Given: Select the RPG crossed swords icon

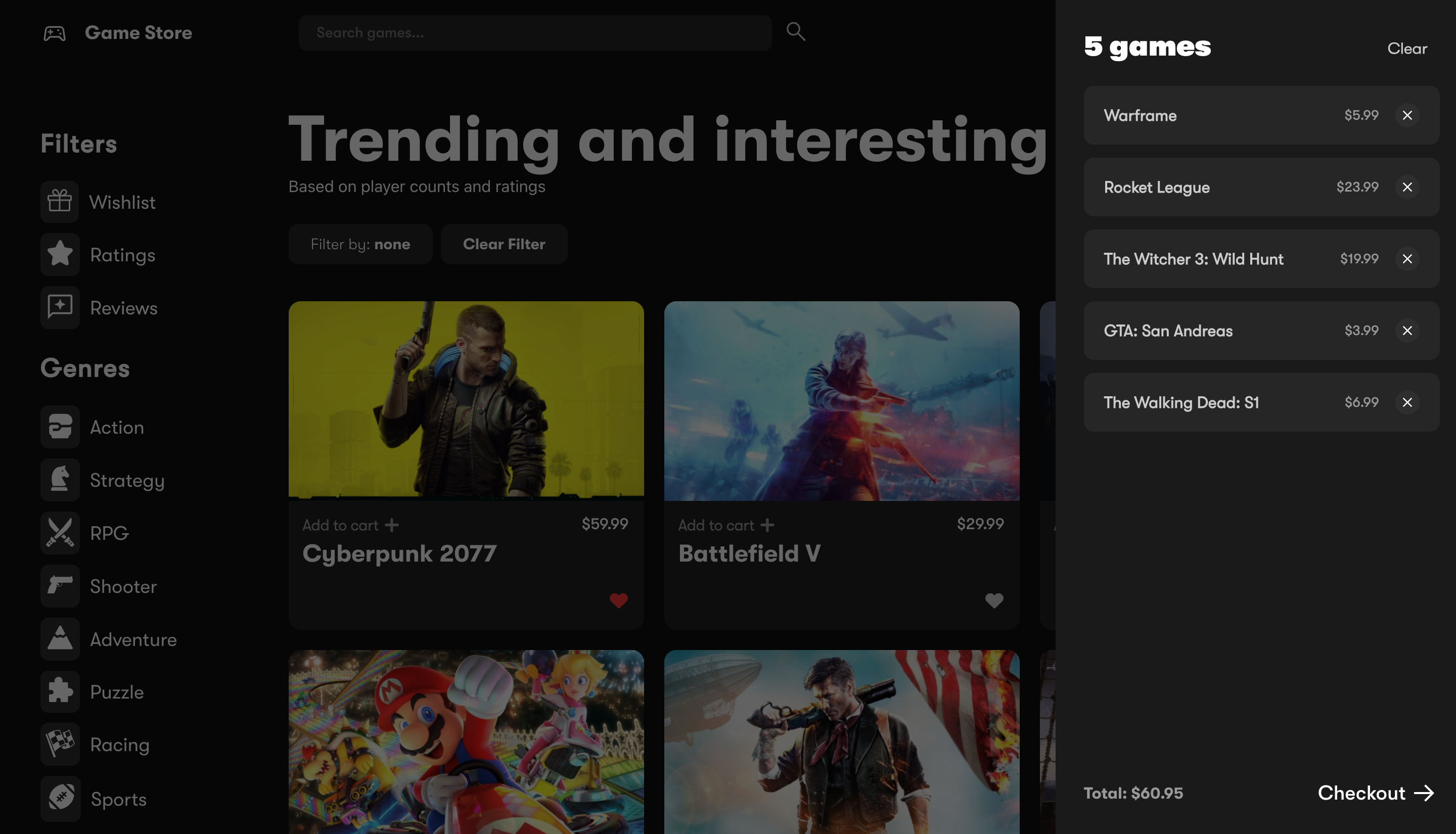Looking at the screenshot, I should [x=60, y=533].
